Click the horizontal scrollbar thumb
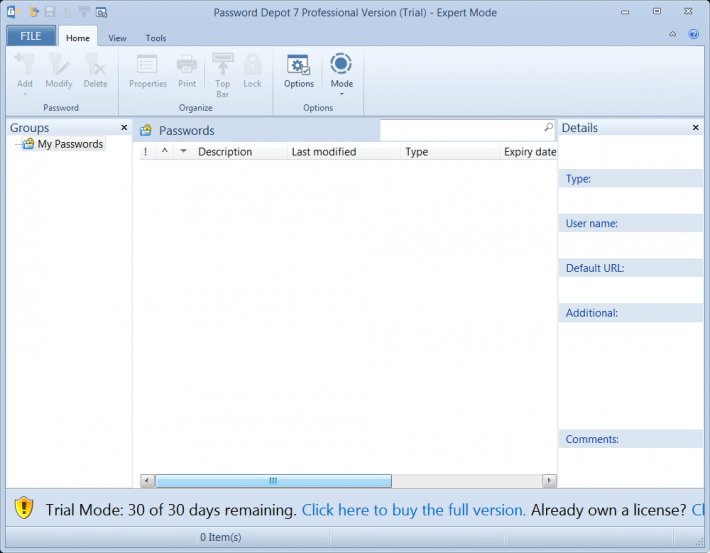 click(273, 481)
